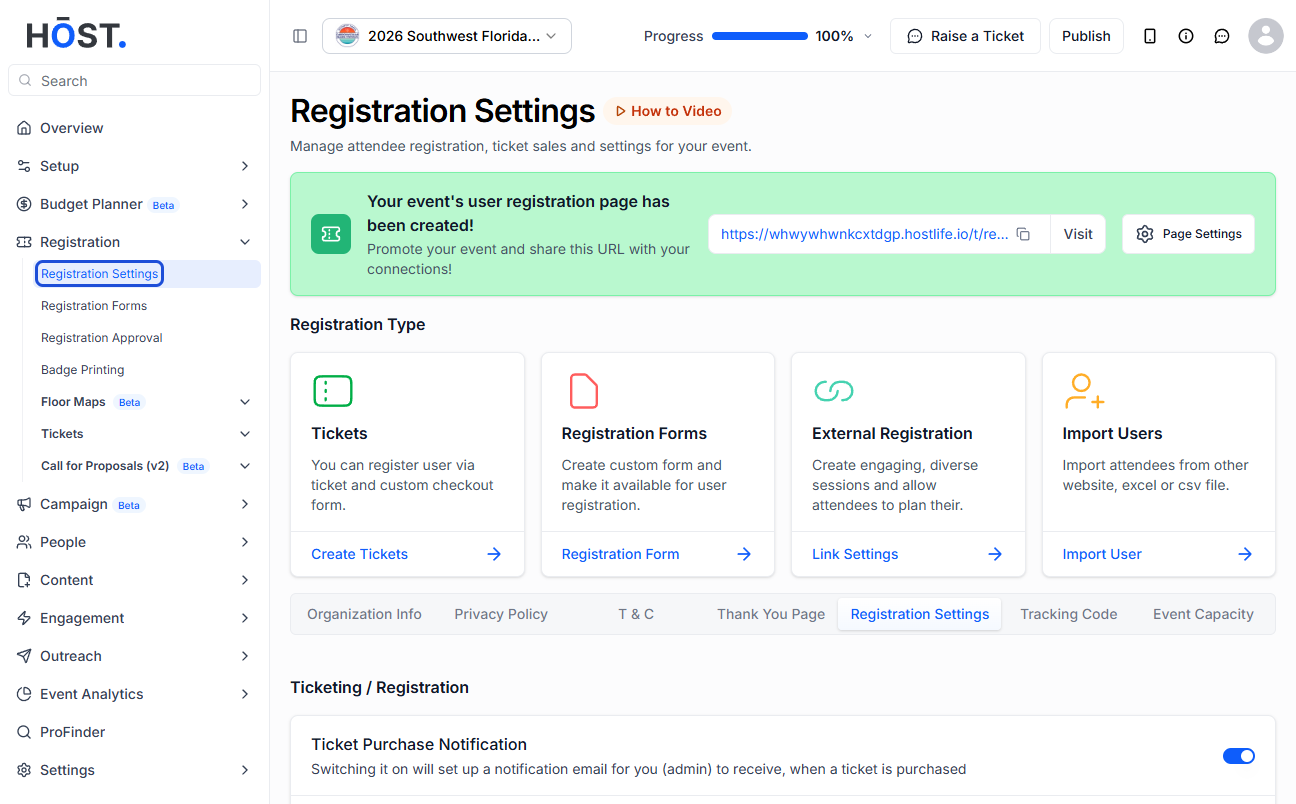Switch to Organization Info tab

(x=364, y=614)
